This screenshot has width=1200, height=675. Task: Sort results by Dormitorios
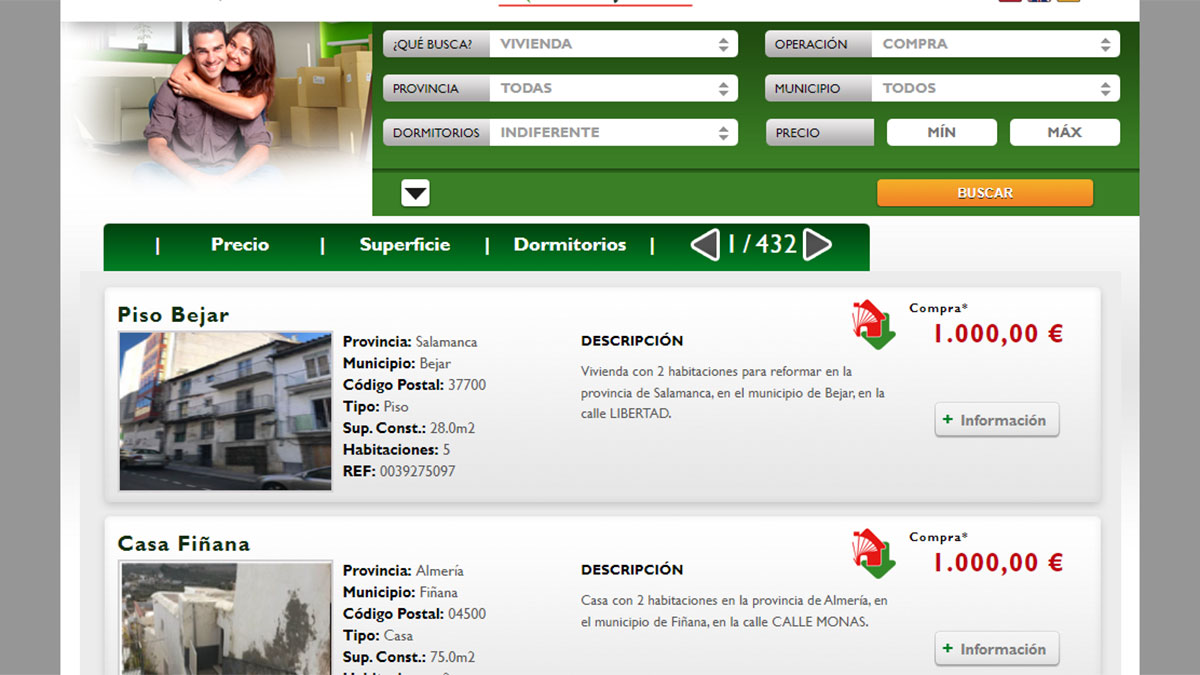[570, 245]
